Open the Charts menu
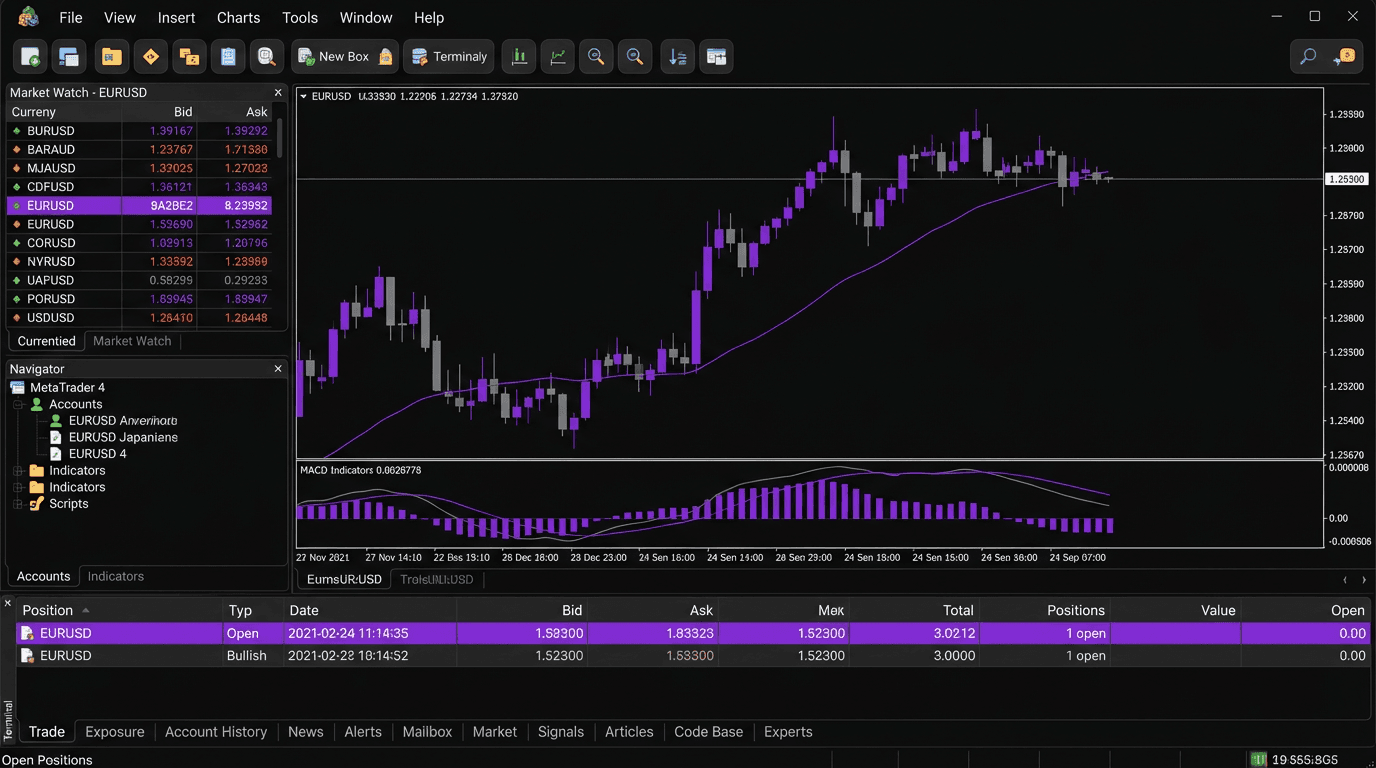 coord(239,18)
